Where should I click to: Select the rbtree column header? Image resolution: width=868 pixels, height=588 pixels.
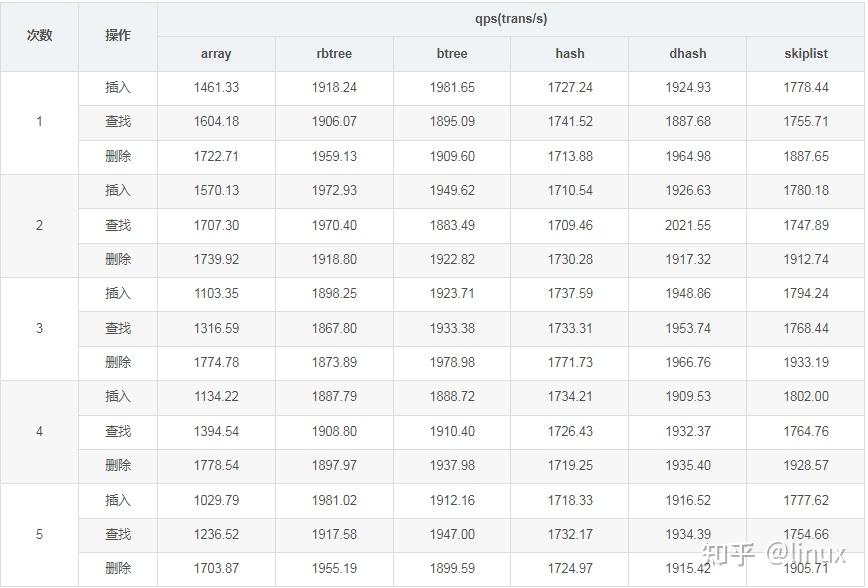pos(334,54)
